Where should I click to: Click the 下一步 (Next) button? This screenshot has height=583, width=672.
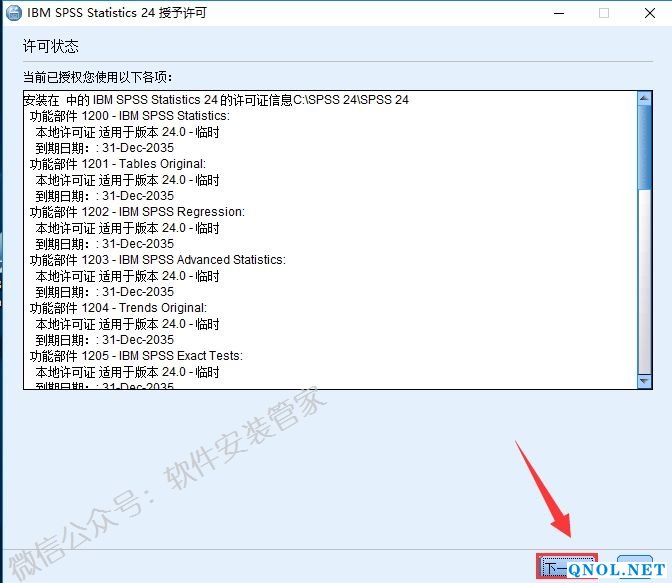point(566,568)
